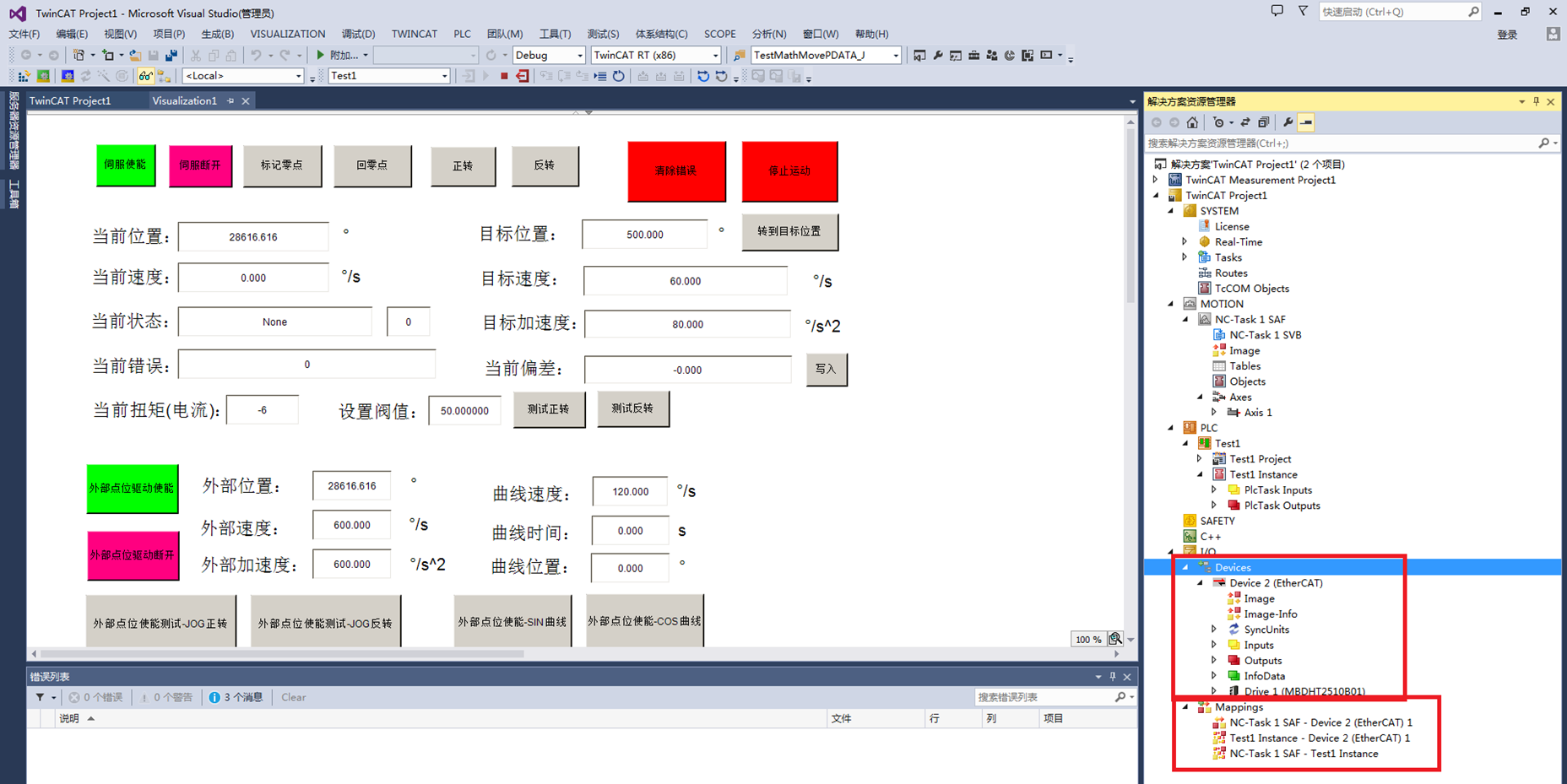Open the TwinCAT RT (x86) target dropdown

[x=713, y=55]
